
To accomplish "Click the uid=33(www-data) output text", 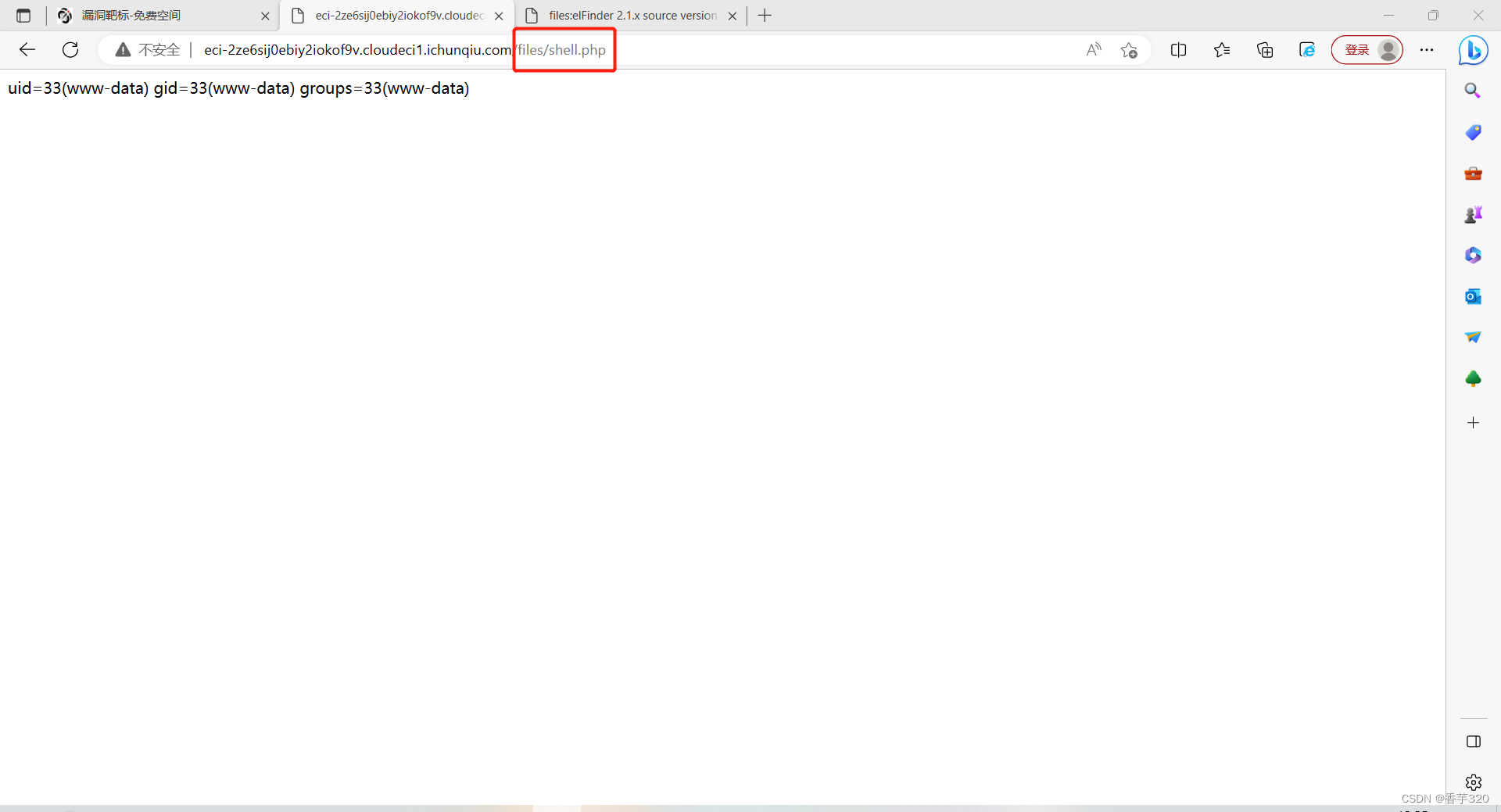I will click(238, 88).
